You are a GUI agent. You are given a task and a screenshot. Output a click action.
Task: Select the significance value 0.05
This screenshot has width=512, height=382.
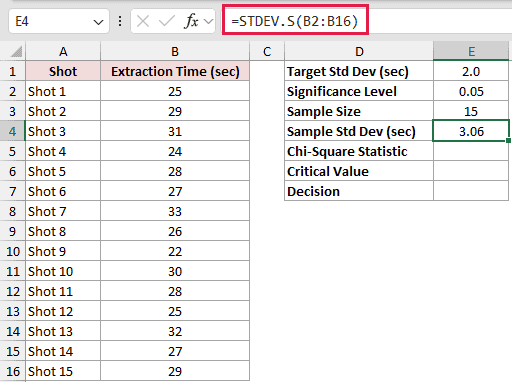click(x=471, y=91)
